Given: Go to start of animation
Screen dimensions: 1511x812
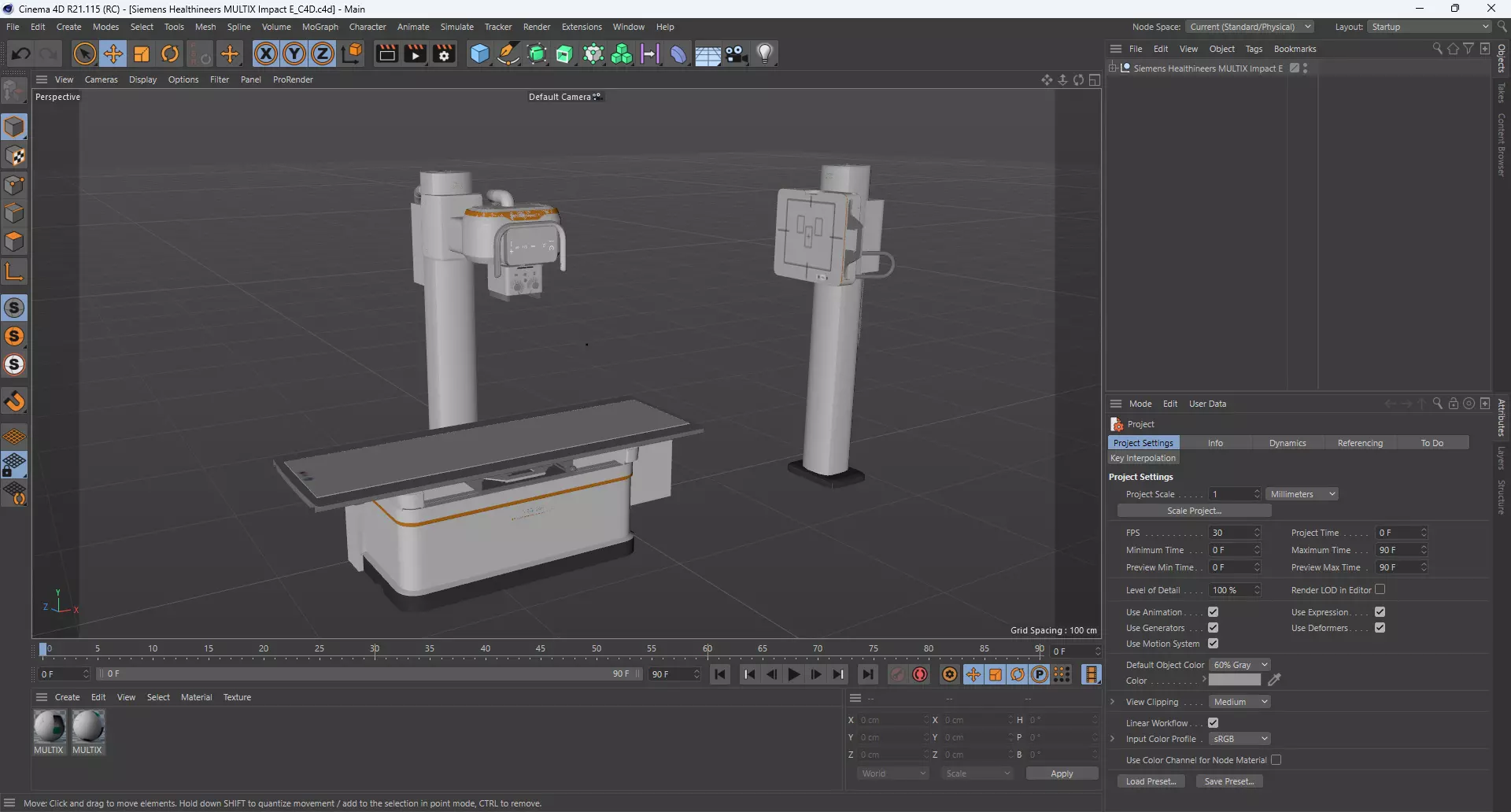Looking at the screenshot, I should click(x=720, y=674).
